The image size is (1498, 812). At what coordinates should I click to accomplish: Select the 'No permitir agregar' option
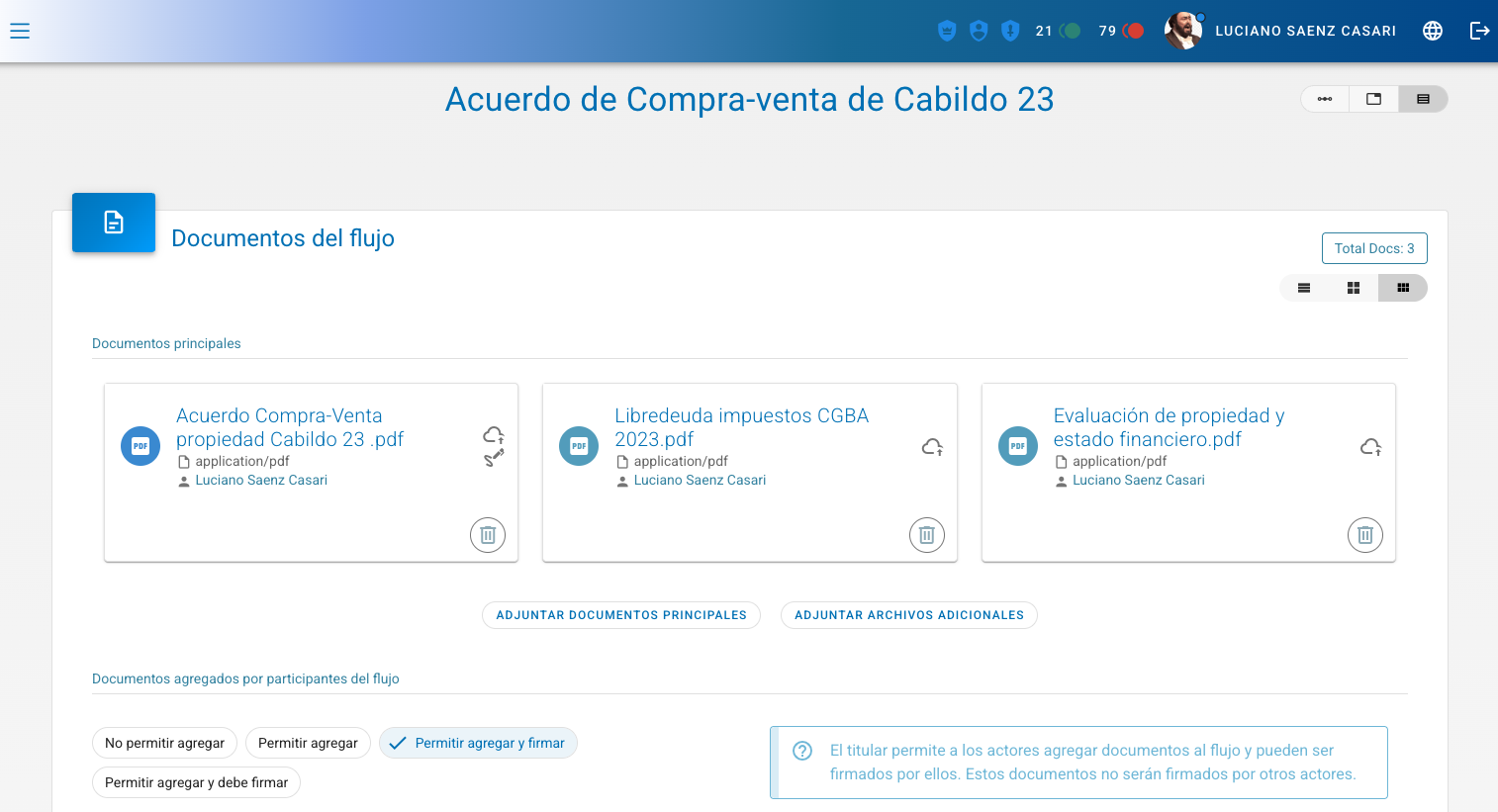(x=165, y=743)
